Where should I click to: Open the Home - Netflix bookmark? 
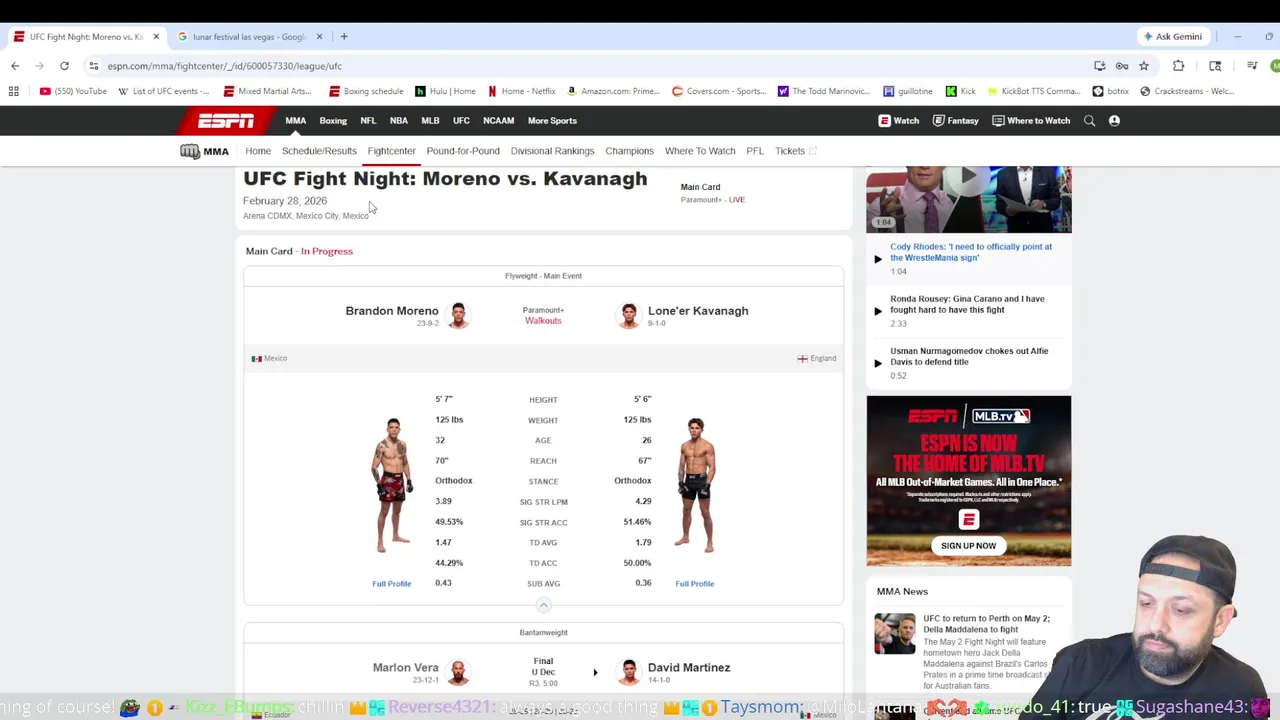(522, 91)
